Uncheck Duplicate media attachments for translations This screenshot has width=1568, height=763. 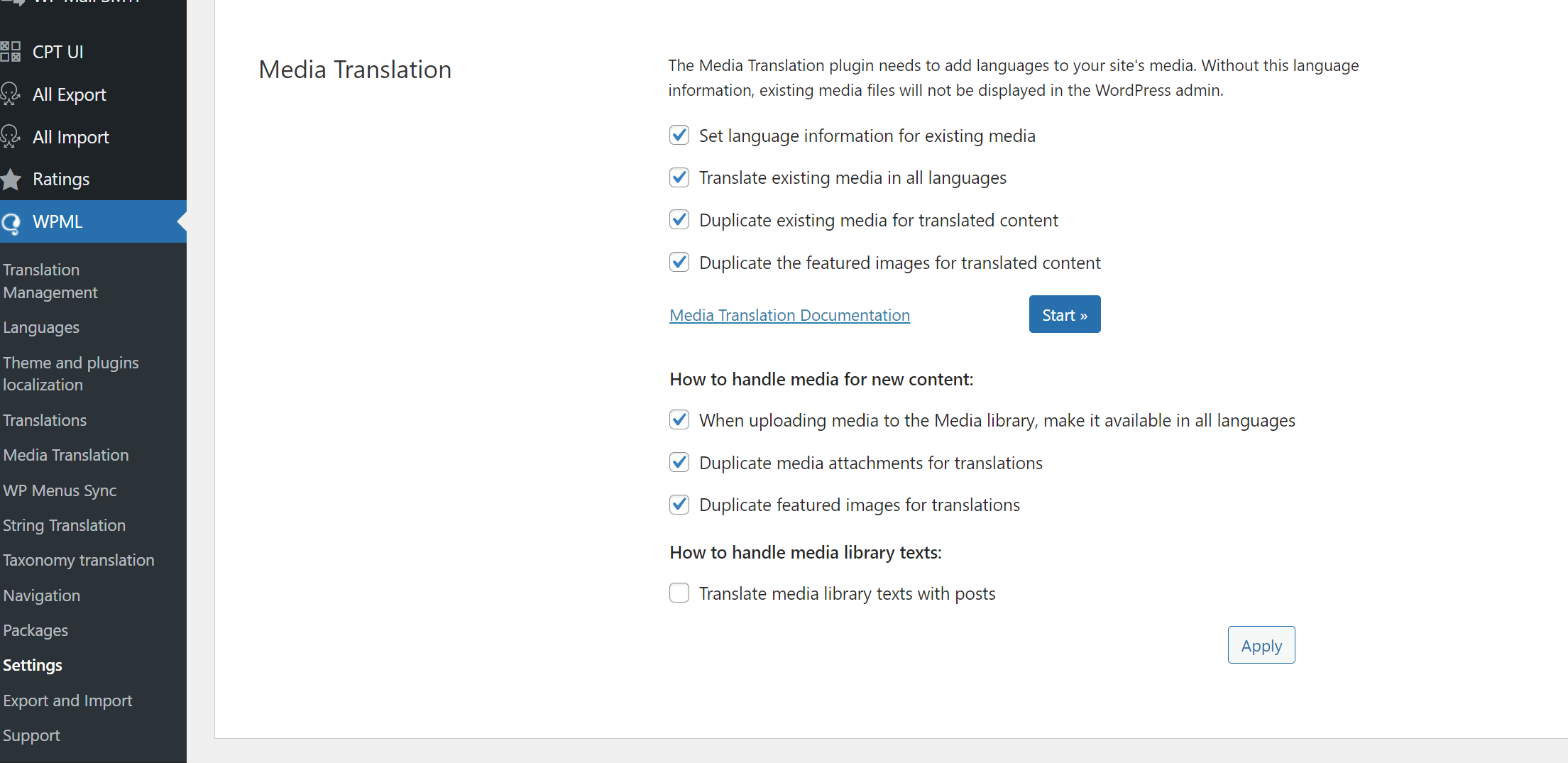tap(679, 463)
